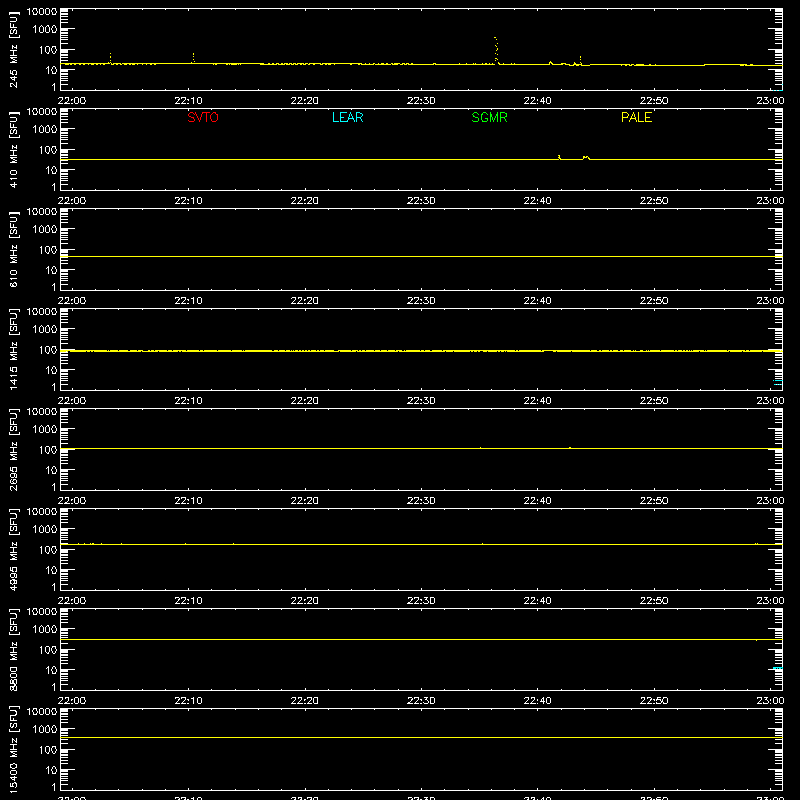The width and height of the screenshot is (800, 800).
Task: Click the 22:30 label under the 245 MHz panel
Action: click(421, 101)
